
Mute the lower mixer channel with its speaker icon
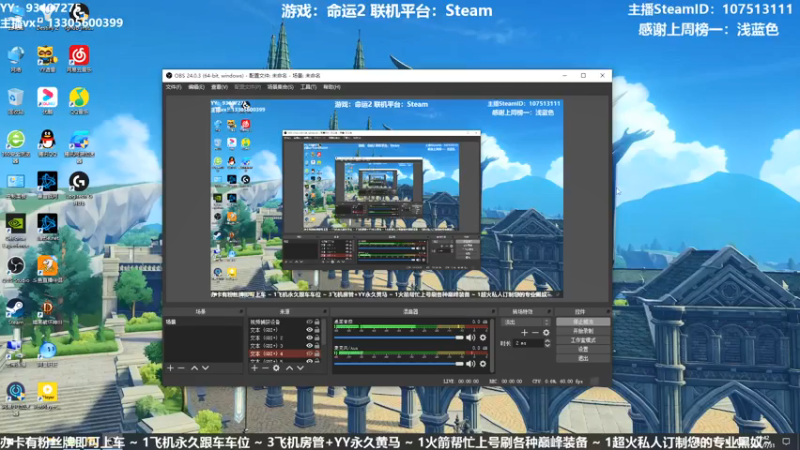click(470, 364)
